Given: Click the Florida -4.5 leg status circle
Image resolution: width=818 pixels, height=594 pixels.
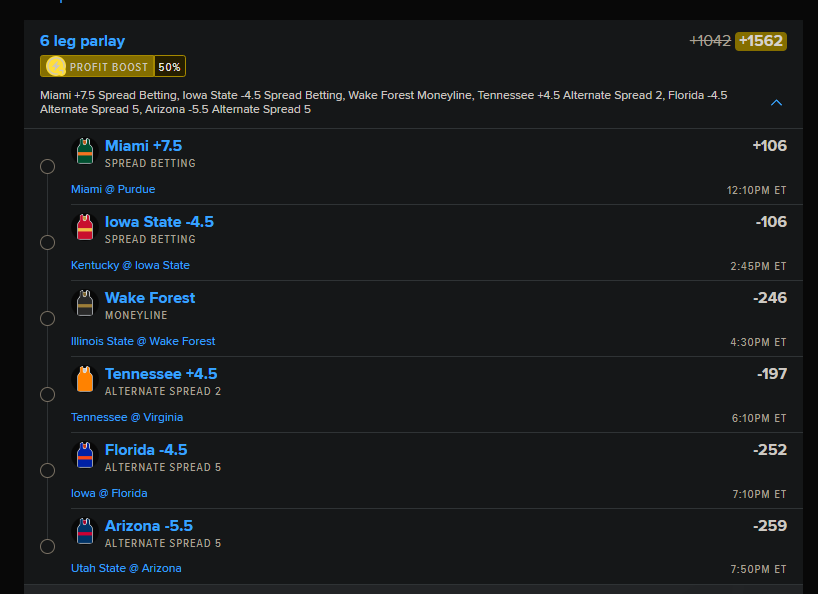Looking at the screenshot, I should coord(47,470).
